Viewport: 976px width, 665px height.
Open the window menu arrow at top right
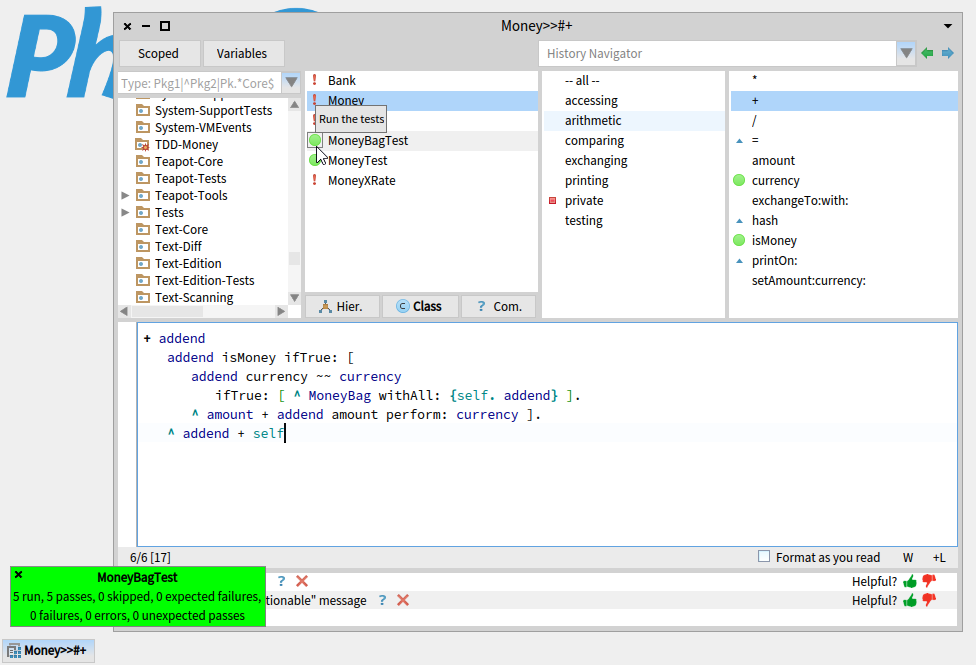click(948, 26)
